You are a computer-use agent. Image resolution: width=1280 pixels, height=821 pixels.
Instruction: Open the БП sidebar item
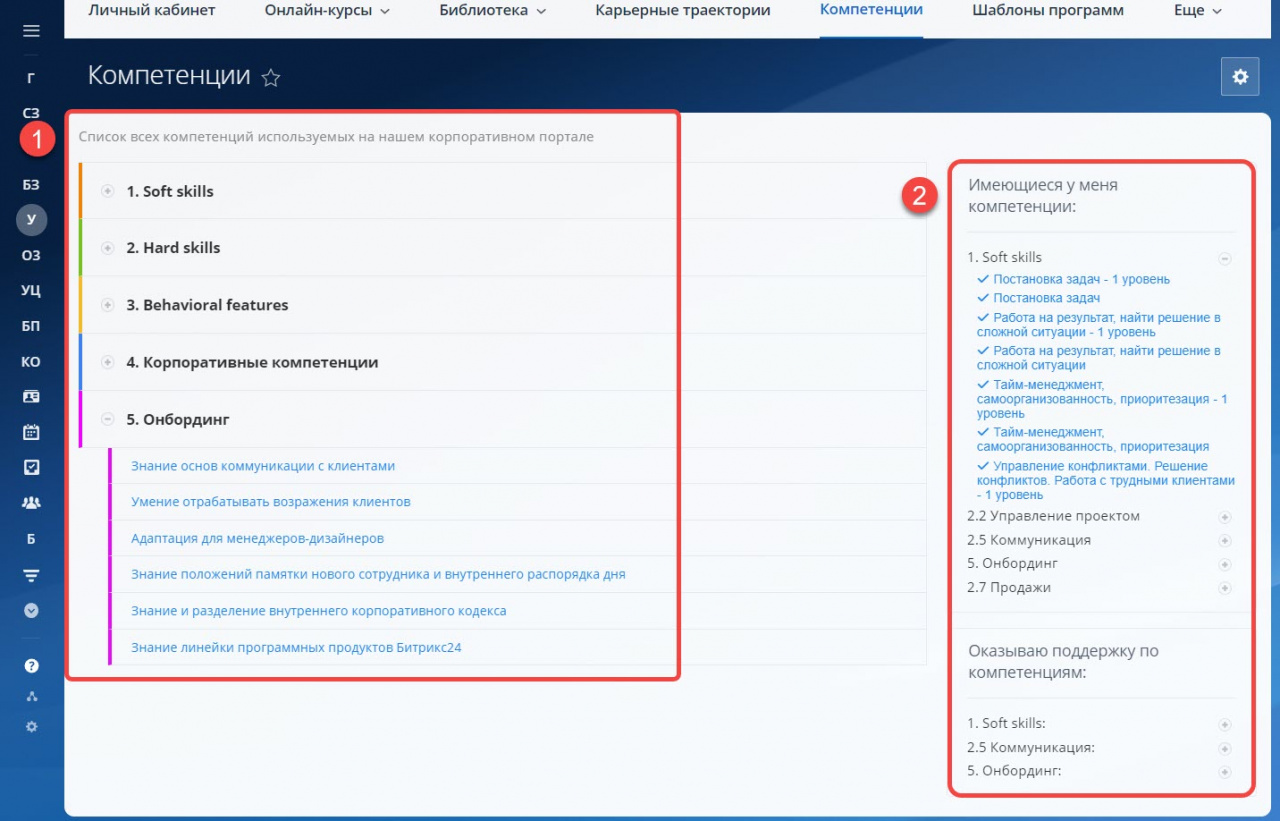[x=31, y=326]
